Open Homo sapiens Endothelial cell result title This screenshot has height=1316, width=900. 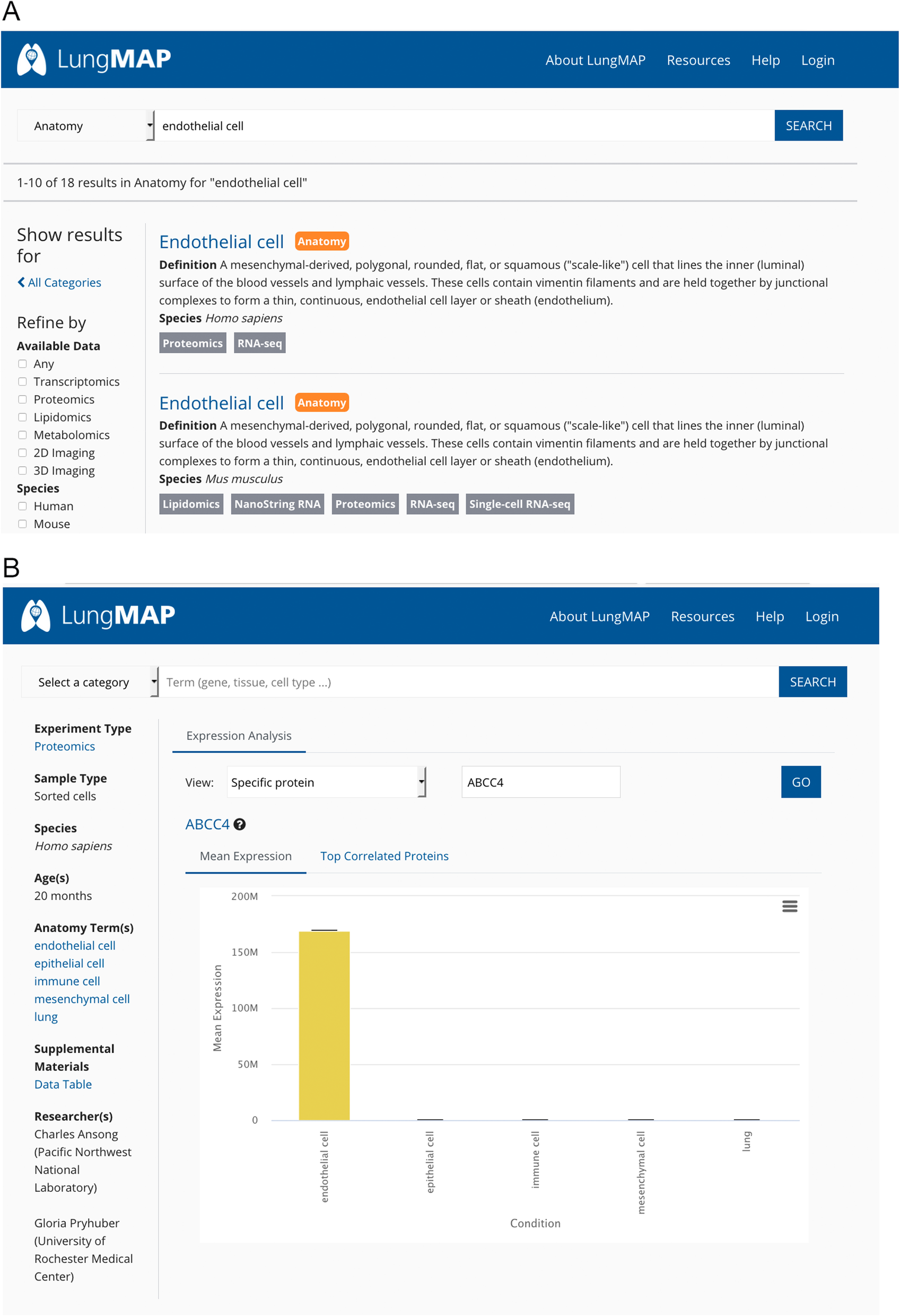point(221,242)
